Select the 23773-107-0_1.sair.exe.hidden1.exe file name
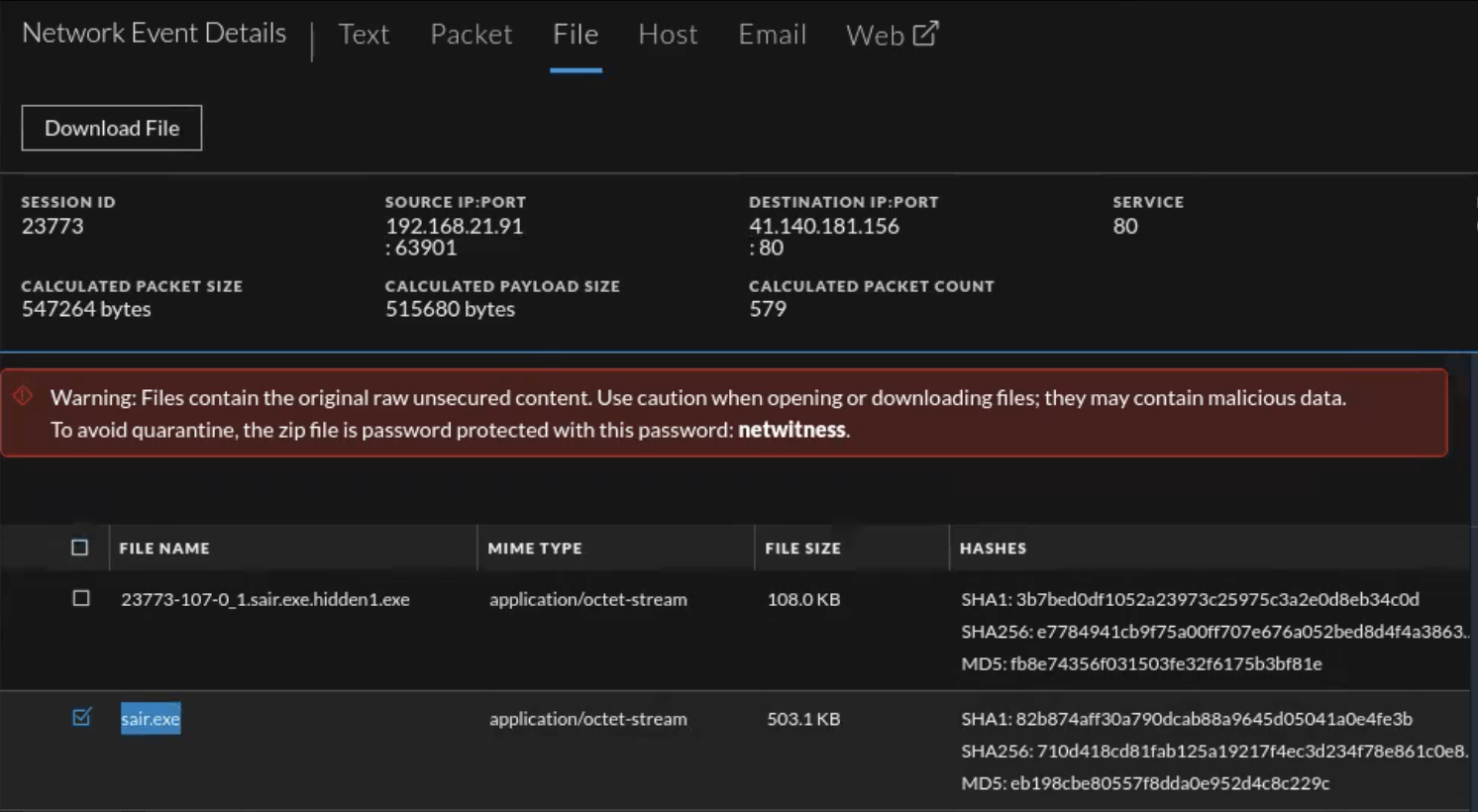This screenshot has height=812, width=1478. click(x=265, y=599)
